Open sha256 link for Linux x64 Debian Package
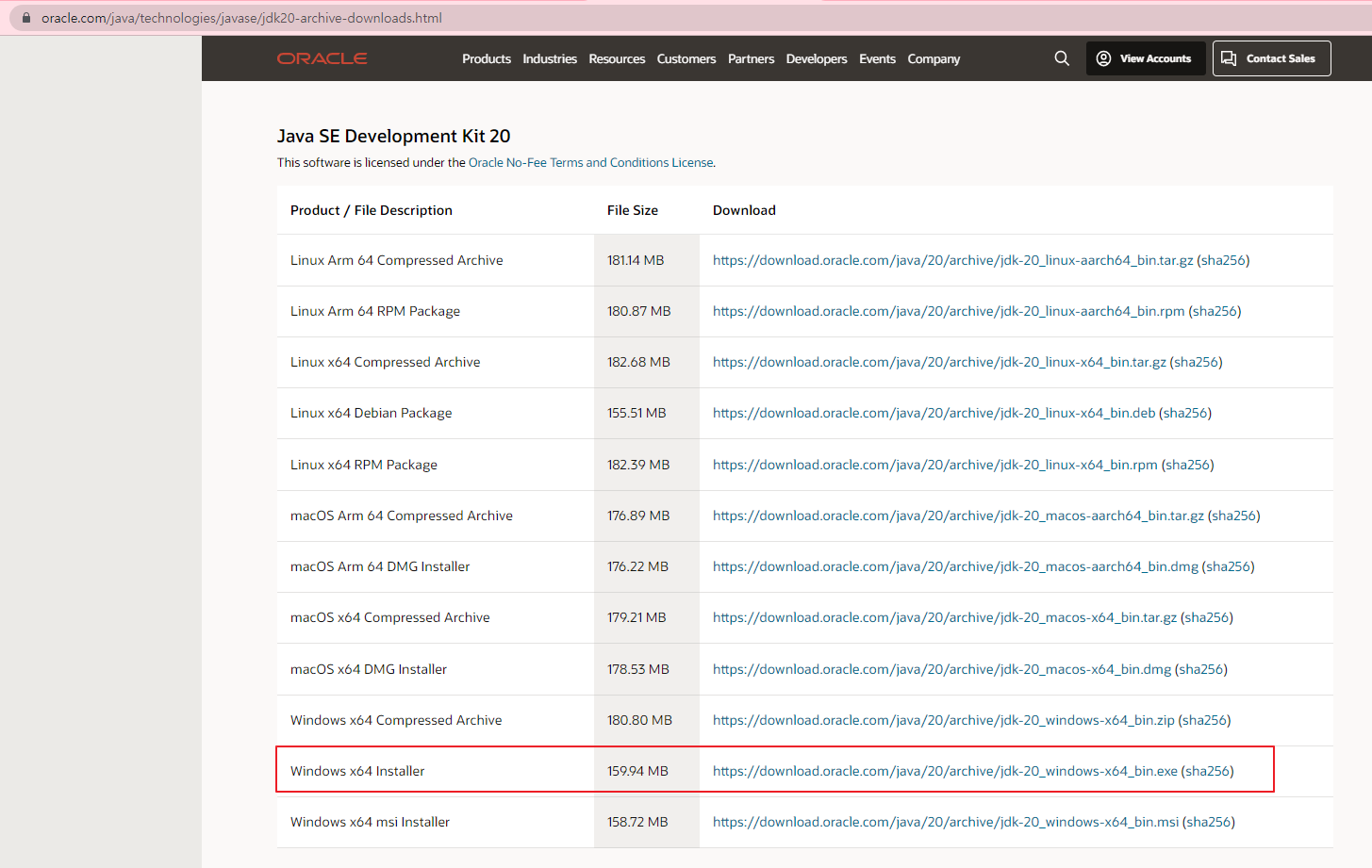 click(1185, 413)
